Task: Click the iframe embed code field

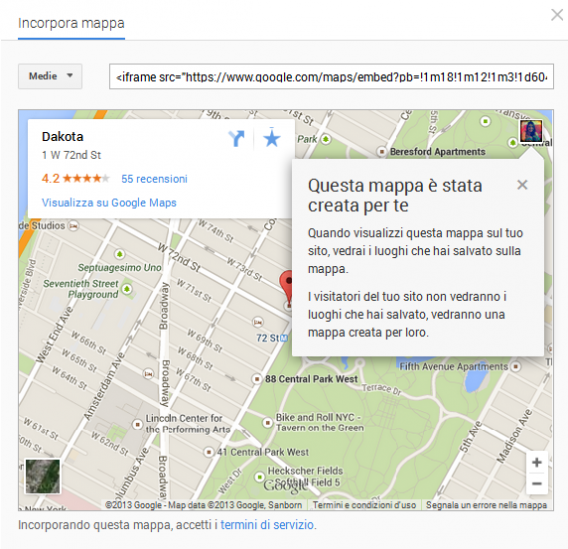Action: pos(331,76)
